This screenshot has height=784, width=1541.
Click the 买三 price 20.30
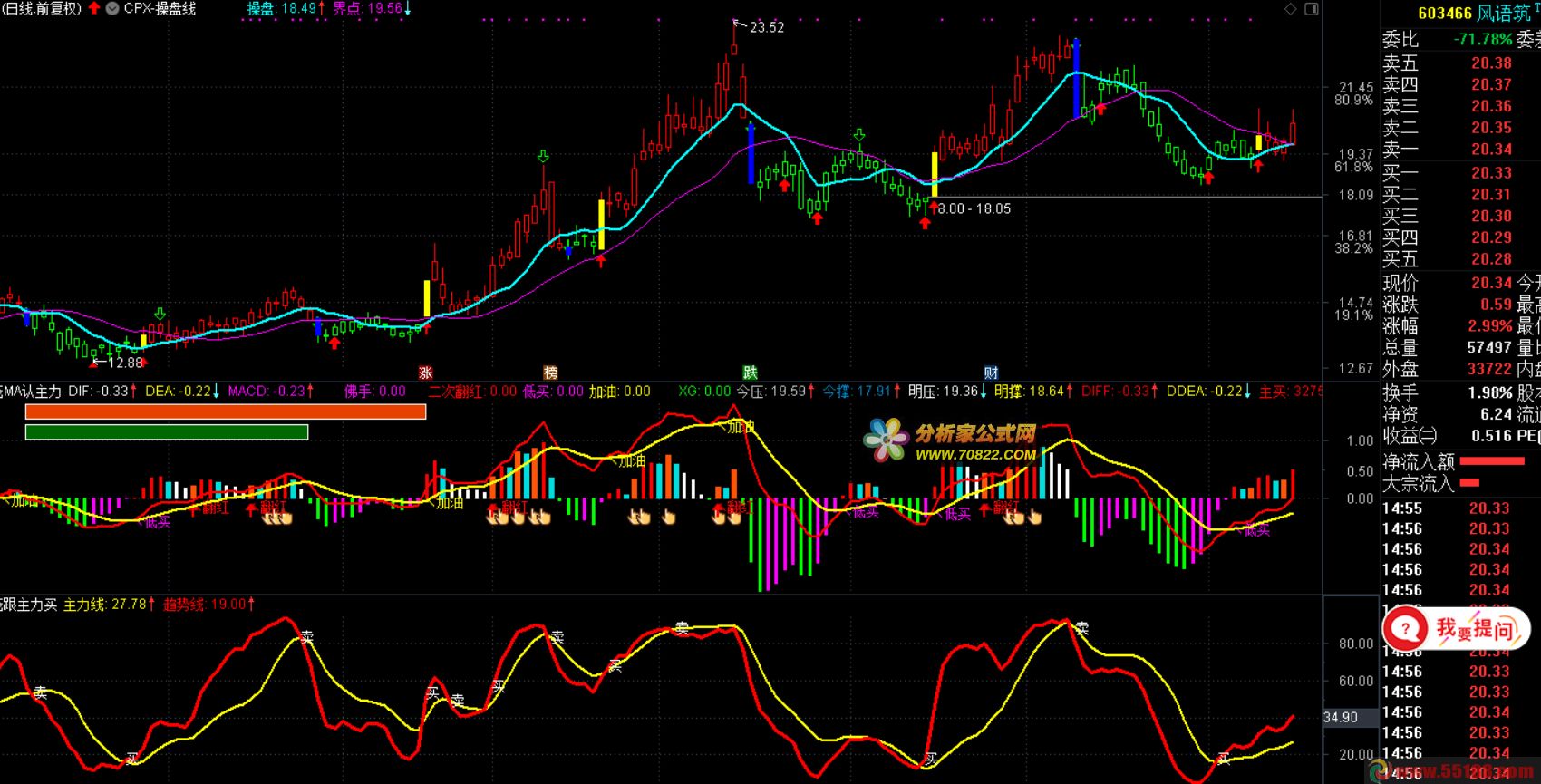pos(1491,216)
